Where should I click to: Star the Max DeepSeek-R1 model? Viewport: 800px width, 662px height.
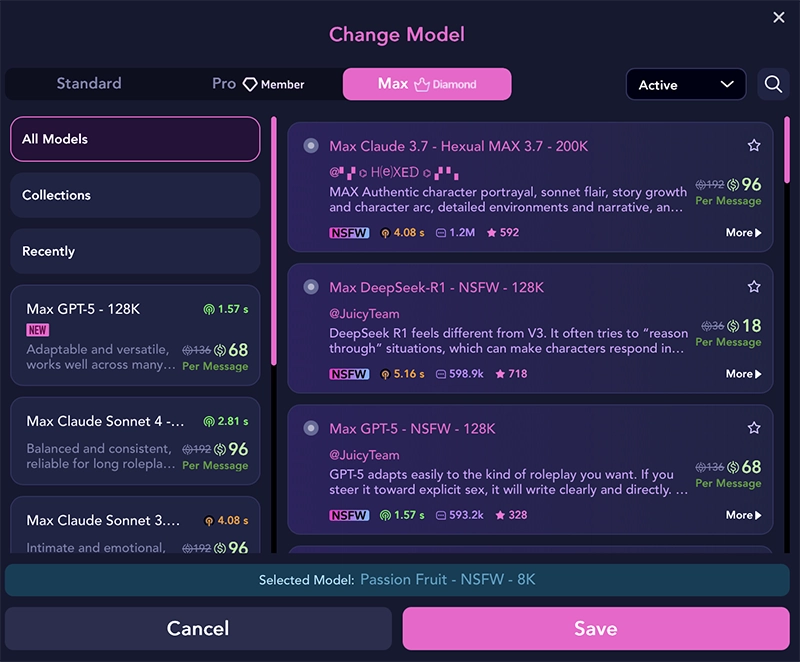click(753, 286)
